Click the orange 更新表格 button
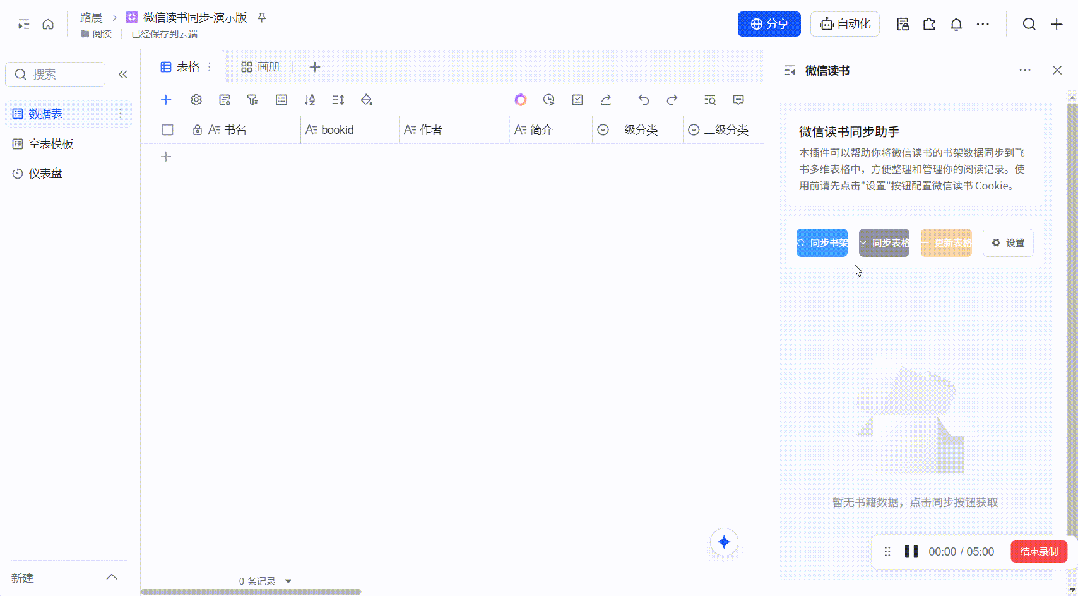The image size is (1078, 596). click(x=946, y=243)
